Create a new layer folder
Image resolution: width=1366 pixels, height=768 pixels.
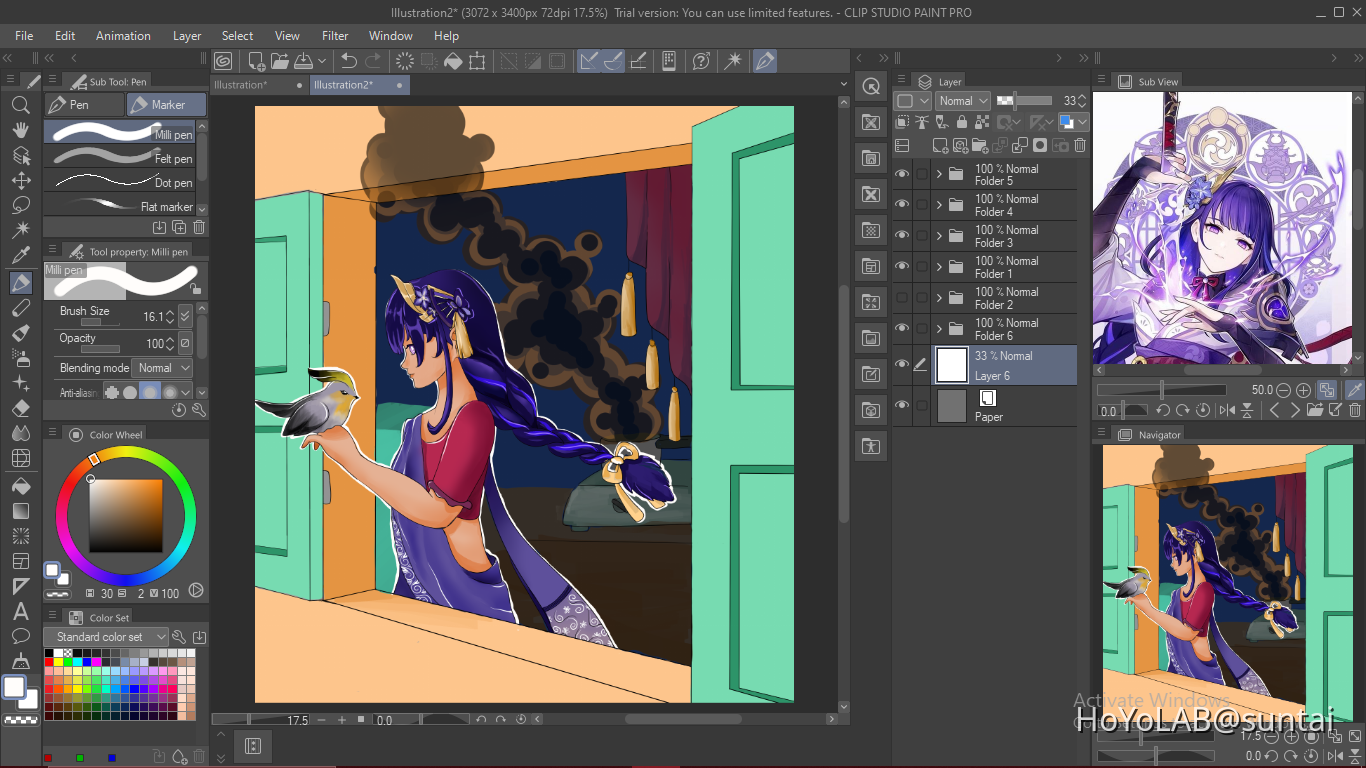pyautogui.click(x=979, y=145)
